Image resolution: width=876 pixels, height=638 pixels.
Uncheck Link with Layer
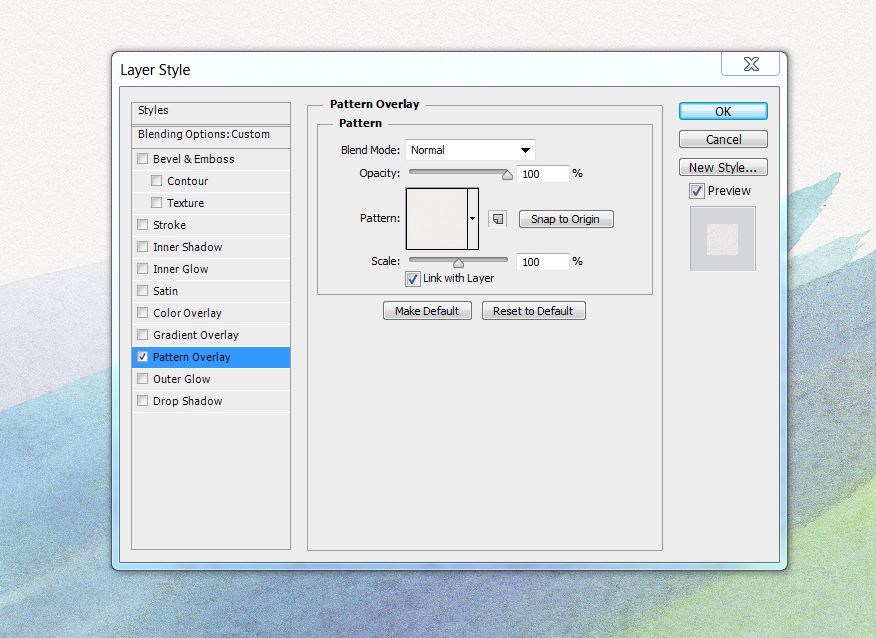point(413,278)
